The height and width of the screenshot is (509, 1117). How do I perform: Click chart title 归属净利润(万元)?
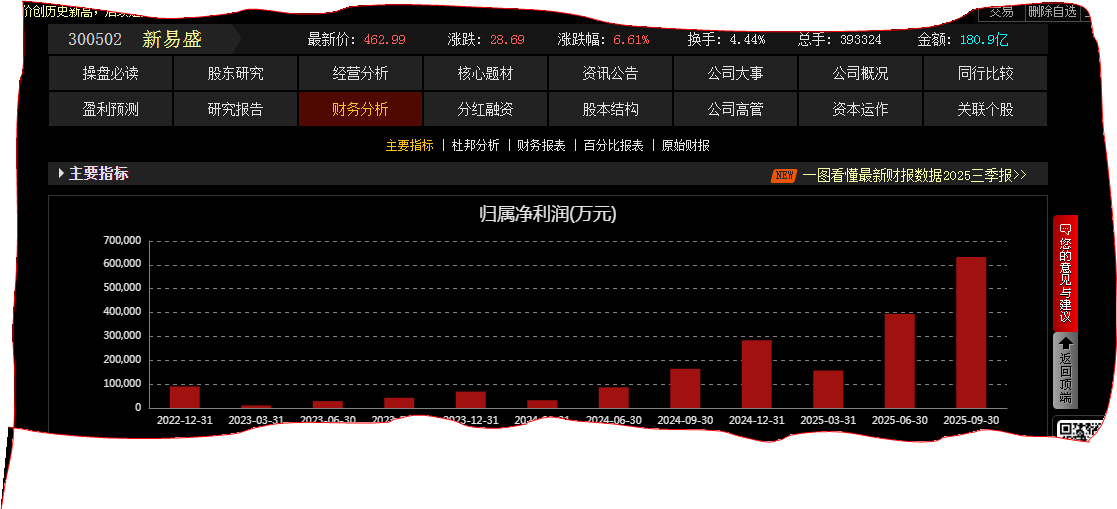548,214
